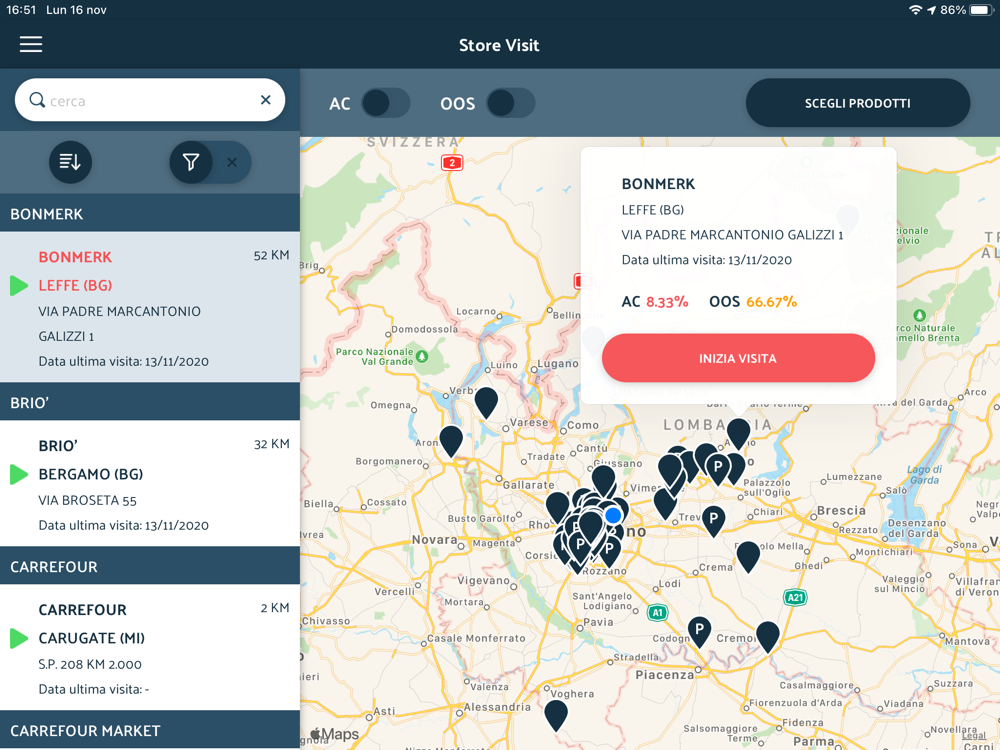Click the 2 KM distance label
This screenshot has height=750, width=1000.
click(275, 608)
